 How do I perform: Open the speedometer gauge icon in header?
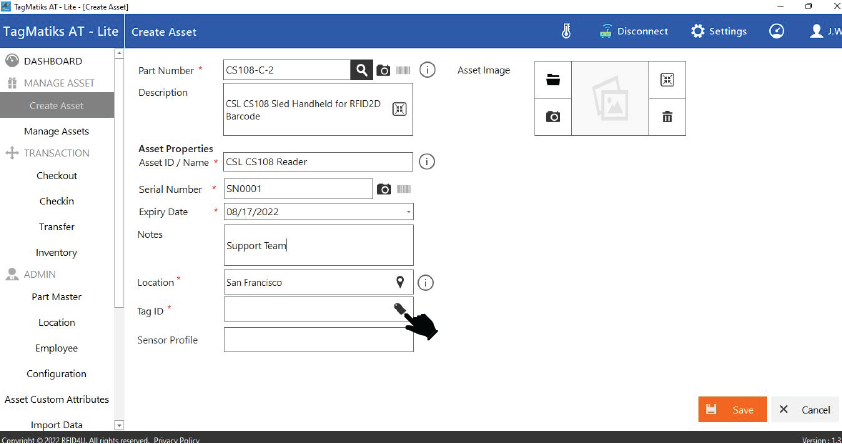[776, 31]
